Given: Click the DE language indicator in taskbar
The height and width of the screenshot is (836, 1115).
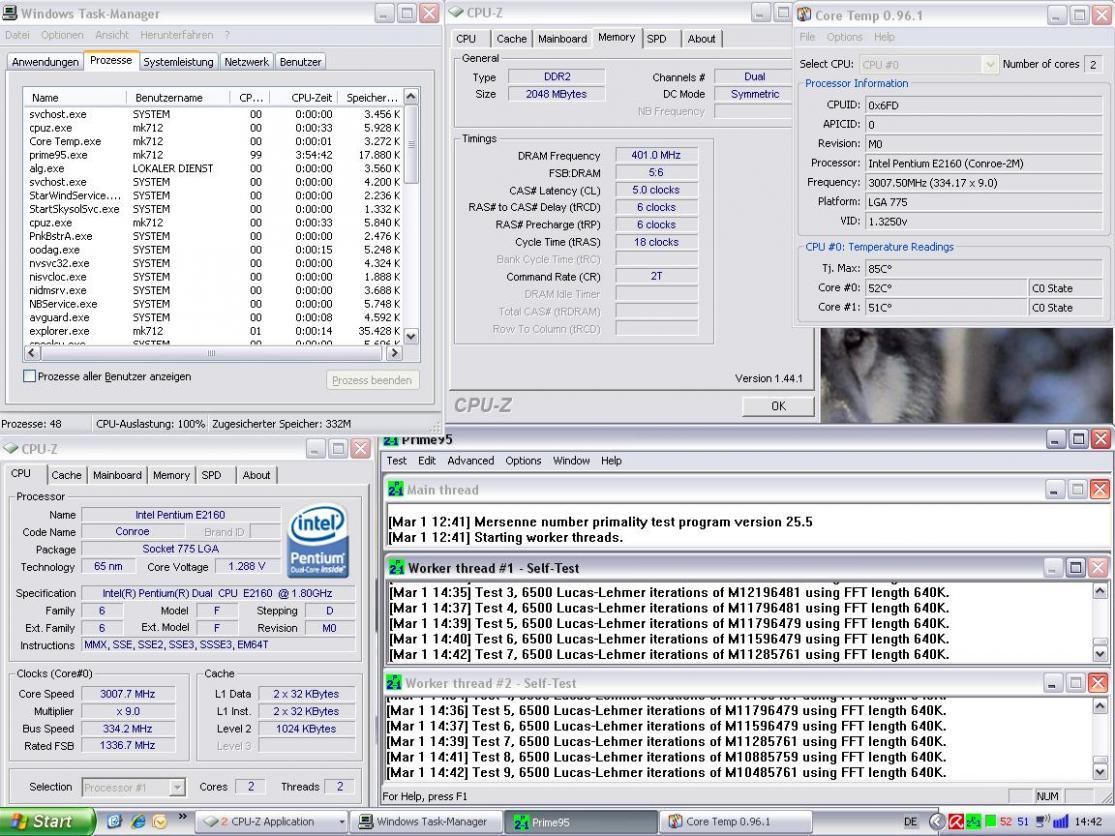Looking at the screenshot, I should (910, 822).
